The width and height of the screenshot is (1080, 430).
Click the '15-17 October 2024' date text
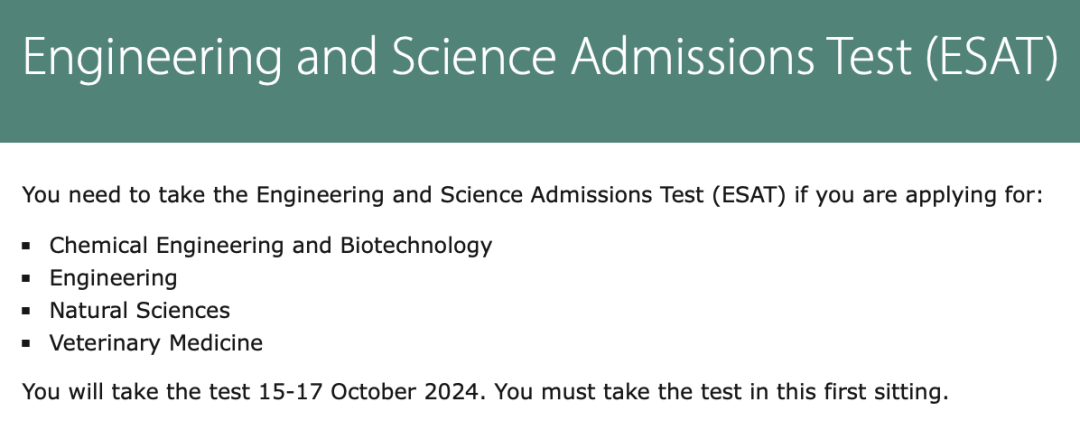(368, 392)
